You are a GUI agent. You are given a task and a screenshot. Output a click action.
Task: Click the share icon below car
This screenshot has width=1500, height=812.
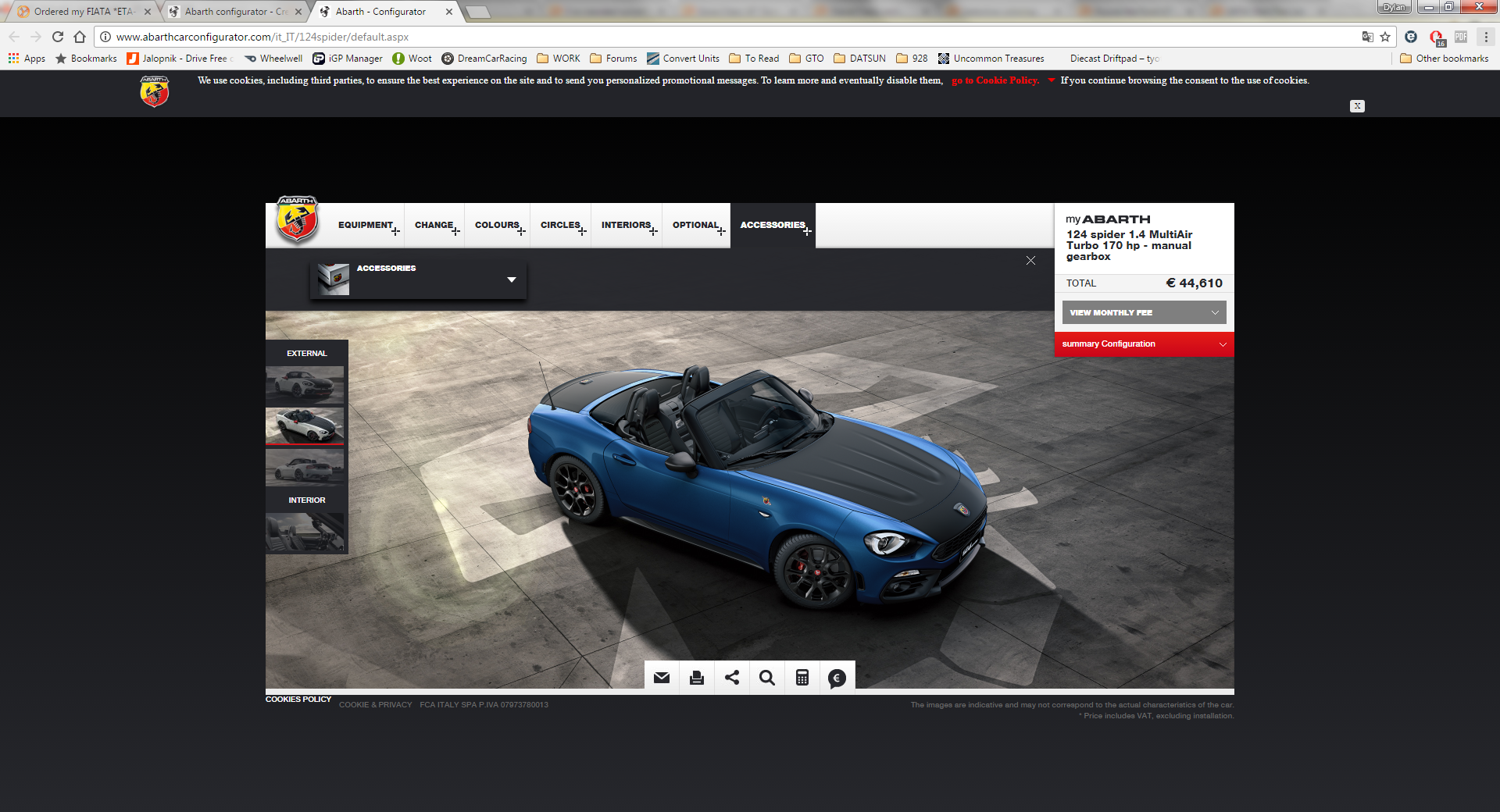coord(732,678)
